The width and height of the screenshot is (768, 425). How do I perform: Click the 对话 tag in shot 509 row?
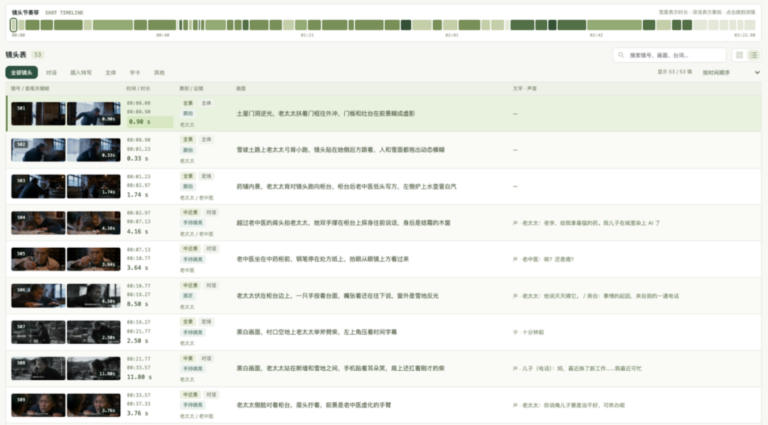pyautogui.click(x=211, y=395)
